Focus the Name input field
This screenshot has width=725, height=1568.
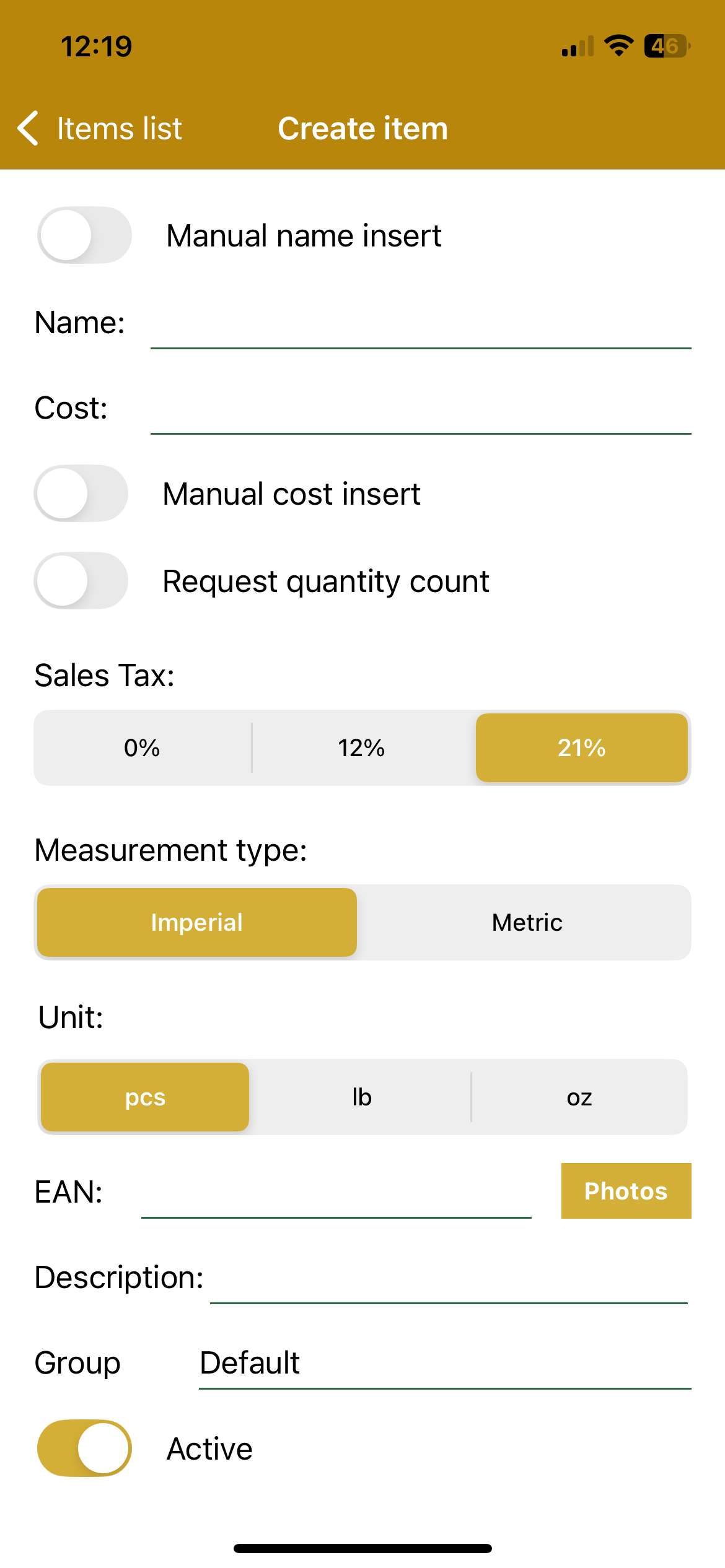[x=421, y=324]
